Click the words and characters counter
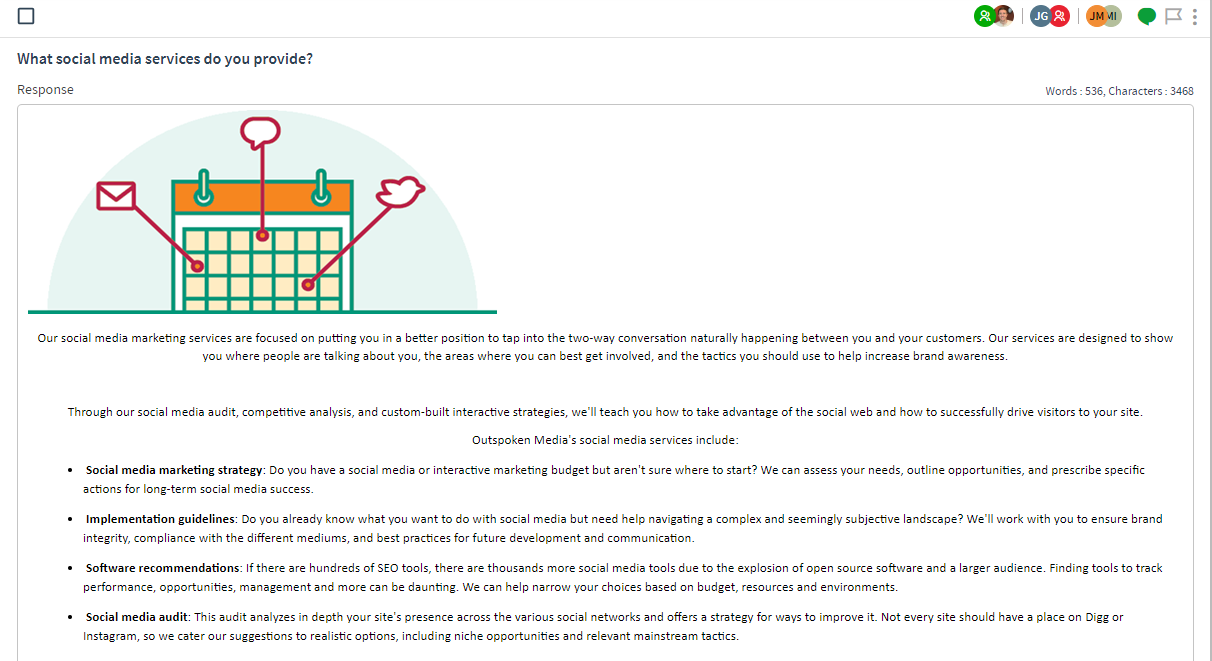Image resolution: width=1212 pixels, height=661 pixels. pyautogui.click(x=1119, y=91)
